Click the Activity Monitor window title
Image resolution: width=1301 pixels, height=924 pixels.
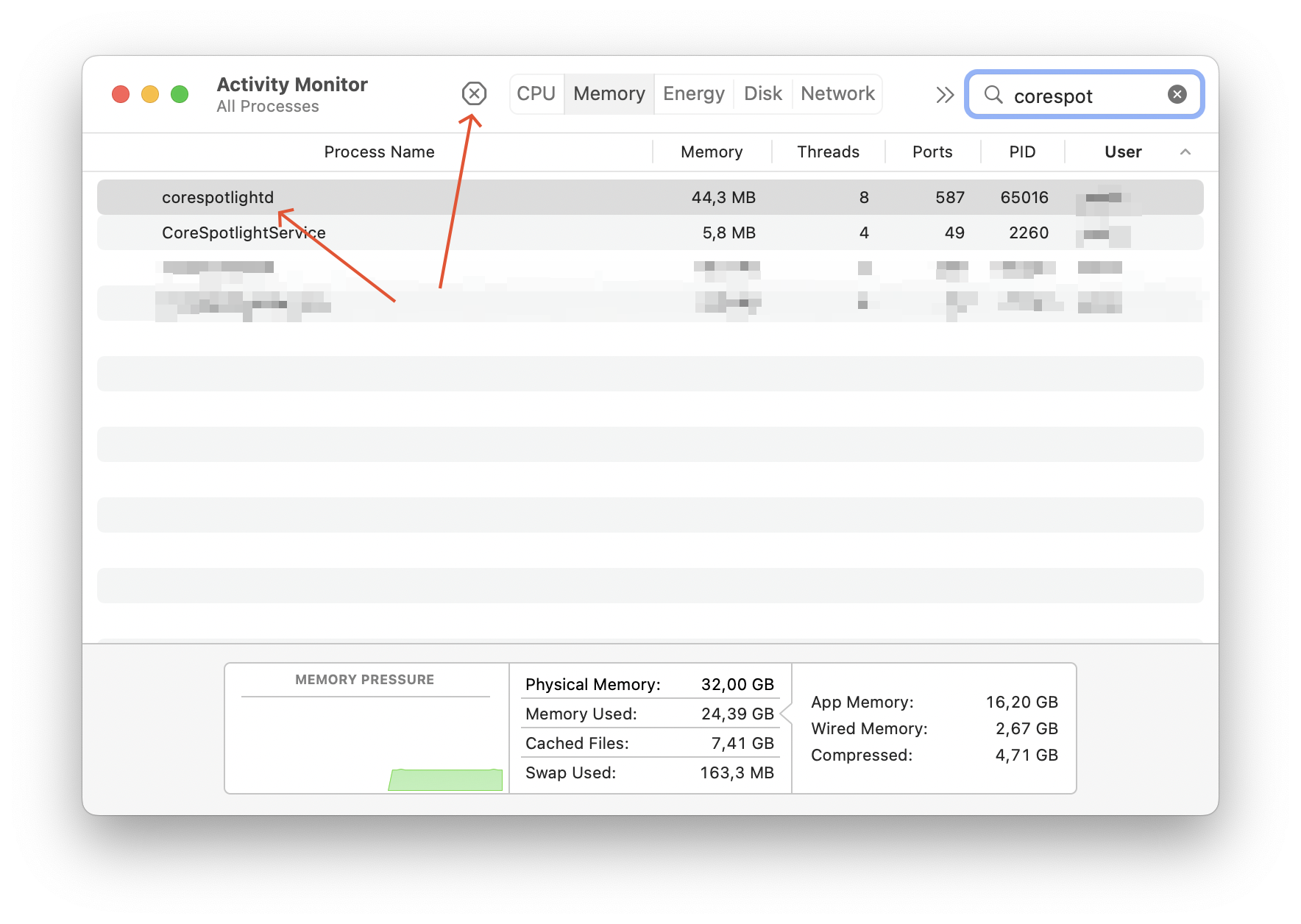coord(292,84)
